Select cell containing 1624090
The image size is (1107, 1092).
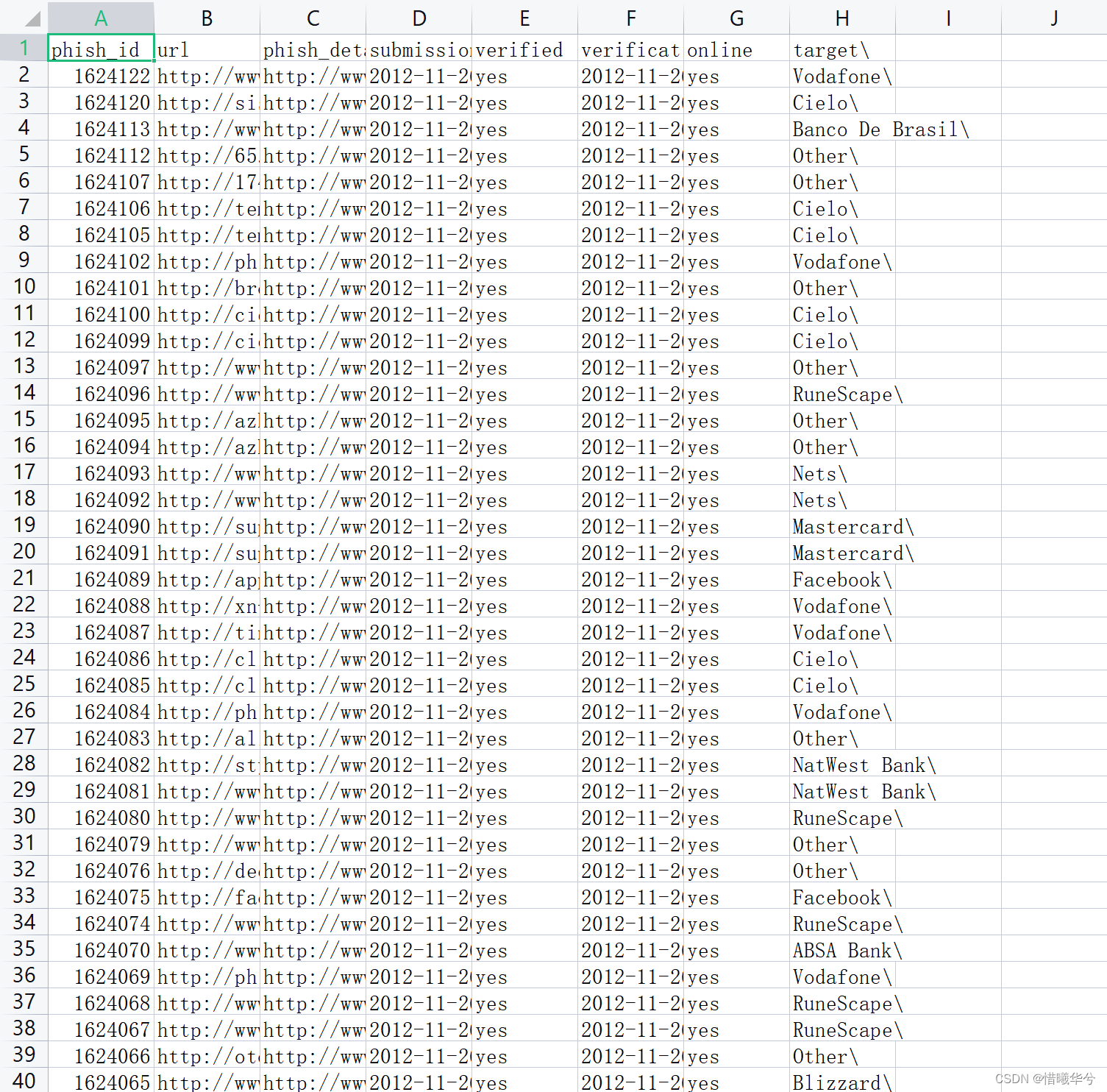coord(101,525)
